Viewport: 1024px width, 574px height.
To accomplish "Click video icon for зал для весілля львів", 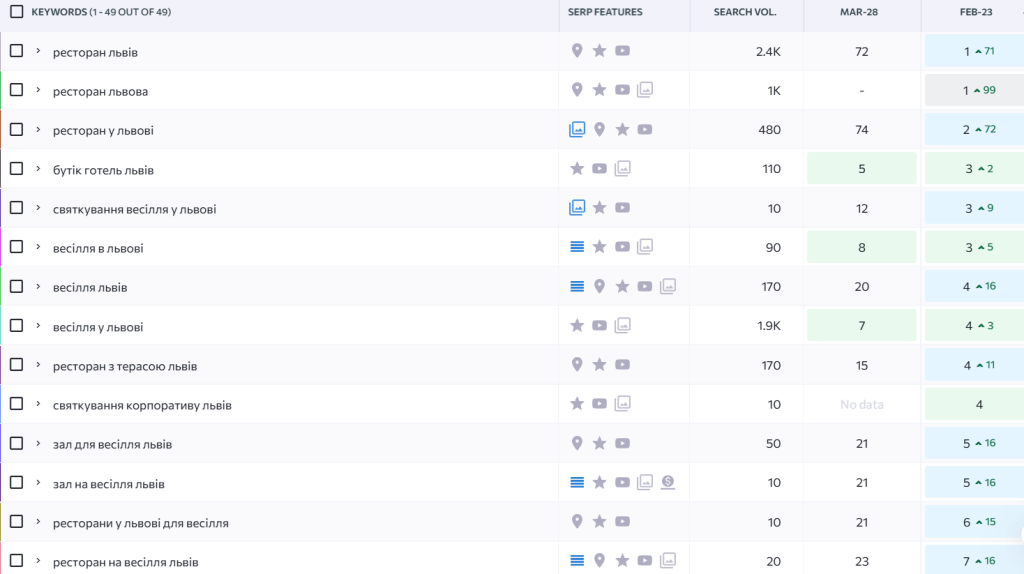I will [x=622, y=443].
